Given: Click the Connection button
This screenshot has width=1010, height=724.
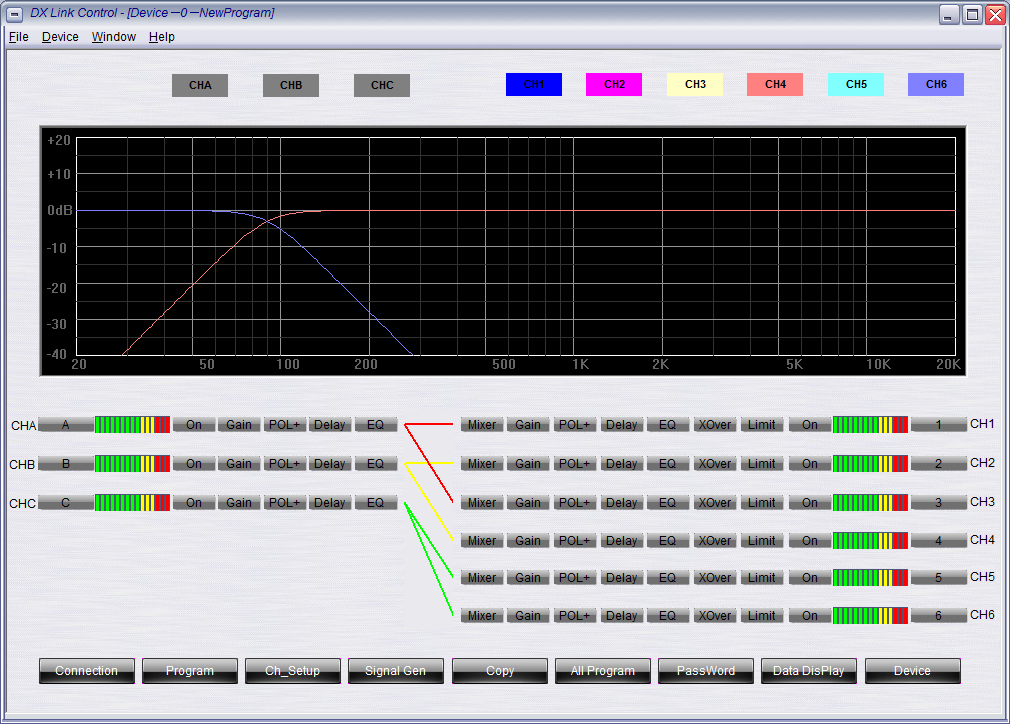Looking at the screenshot, I should tap(87, 671).
